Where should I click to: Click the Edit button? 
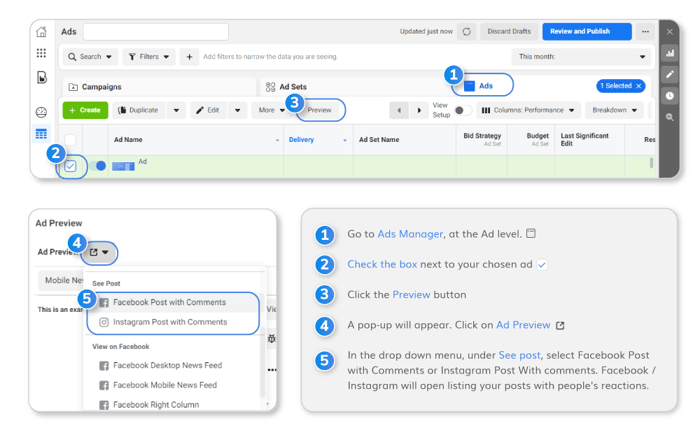click(208, 110)
